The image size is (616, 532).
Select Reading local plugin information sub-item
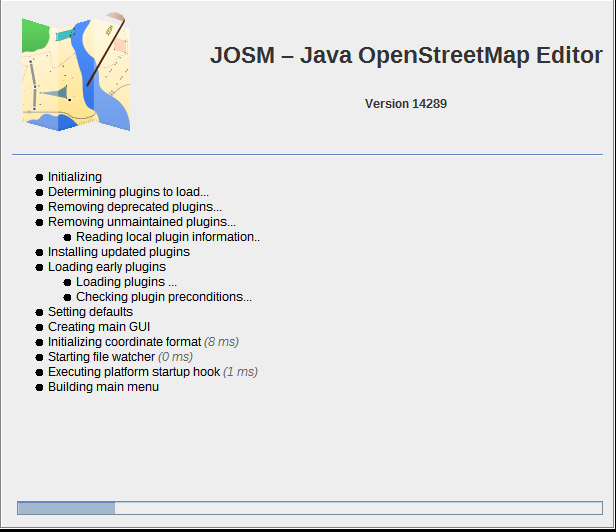tap(167, 237)
